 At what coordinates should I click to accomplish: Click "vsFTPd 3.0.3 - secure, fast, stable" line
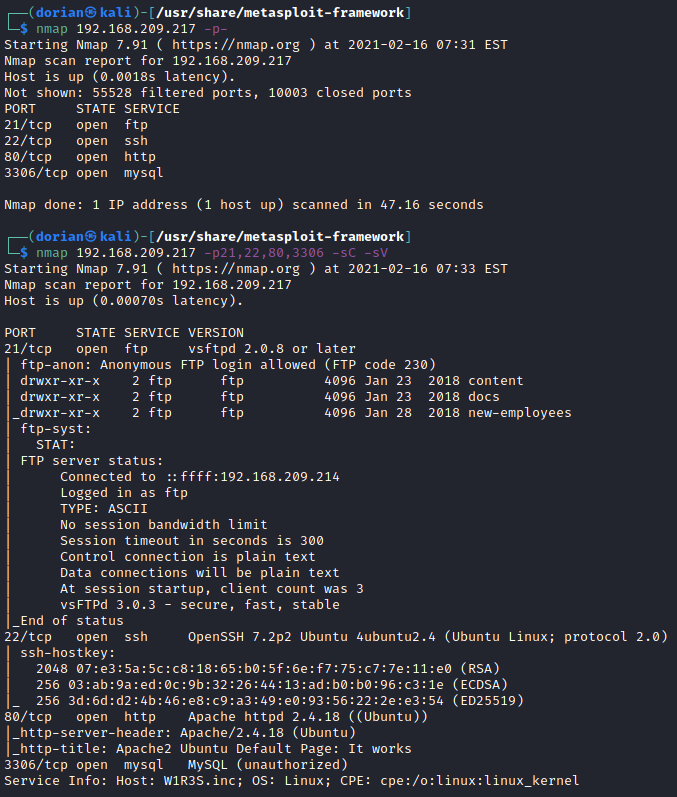point(200,604)
